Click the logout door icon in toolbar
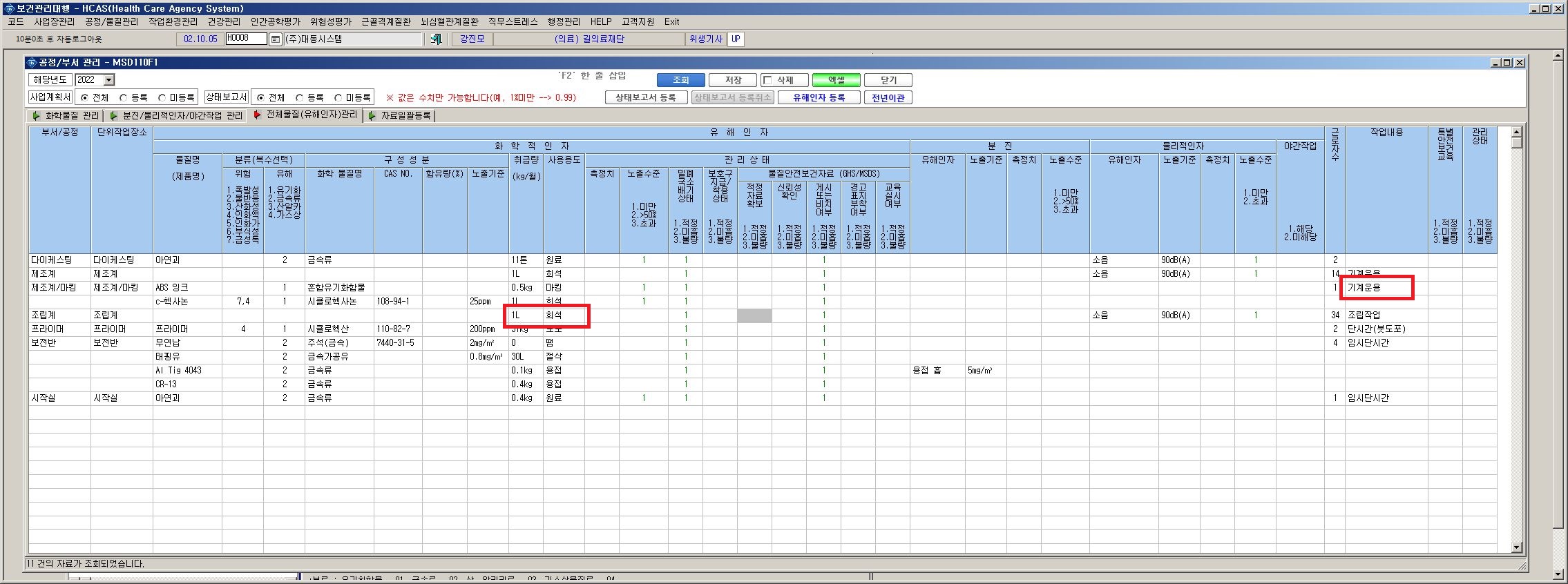Image resolution: width=1568 pixels, height=584 pixels. point(436,39)
